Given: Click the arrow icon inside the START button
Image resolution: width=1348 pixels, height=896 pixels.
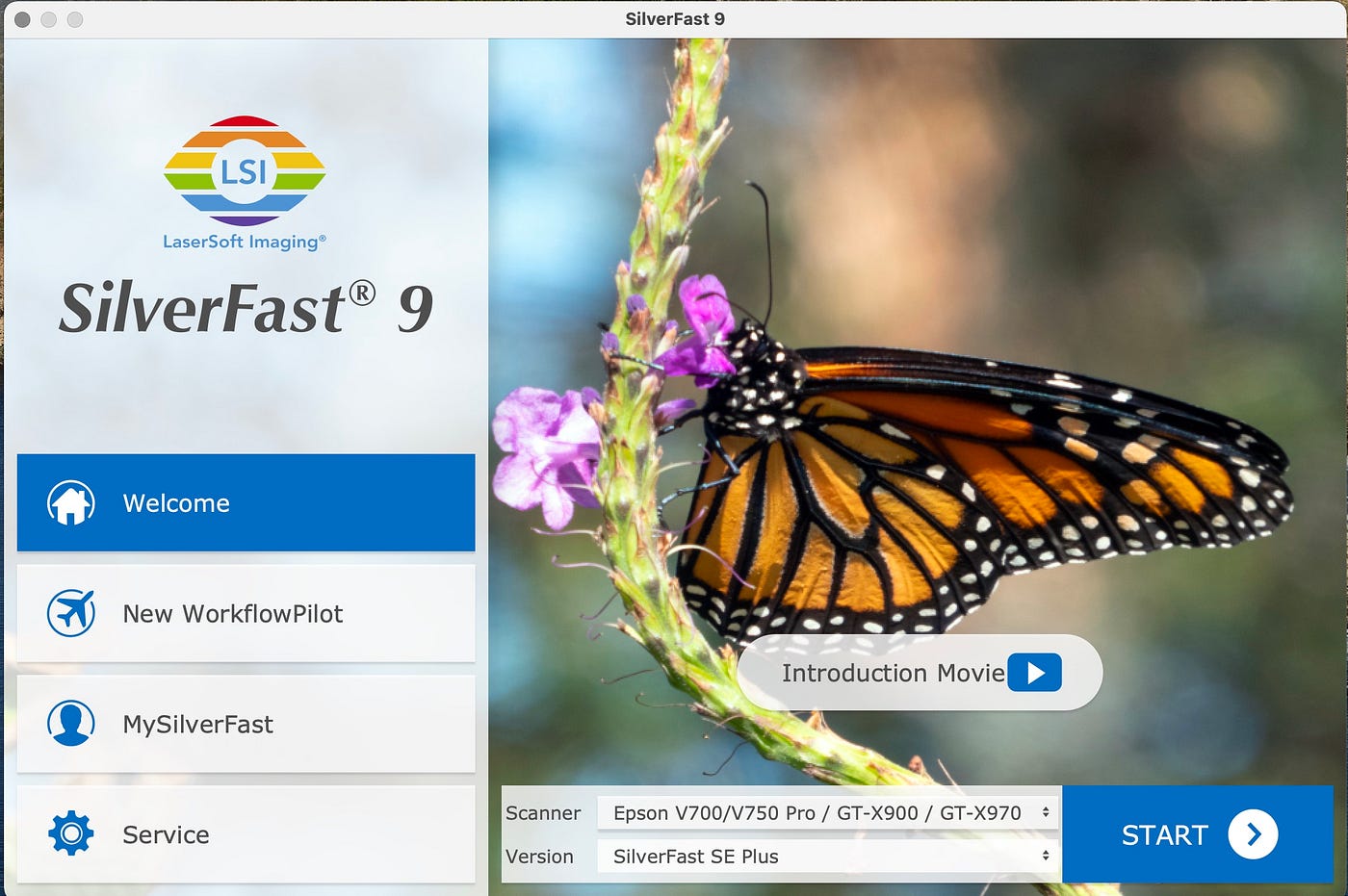Looking at the screenshot, I should (x=1252, y=834).
